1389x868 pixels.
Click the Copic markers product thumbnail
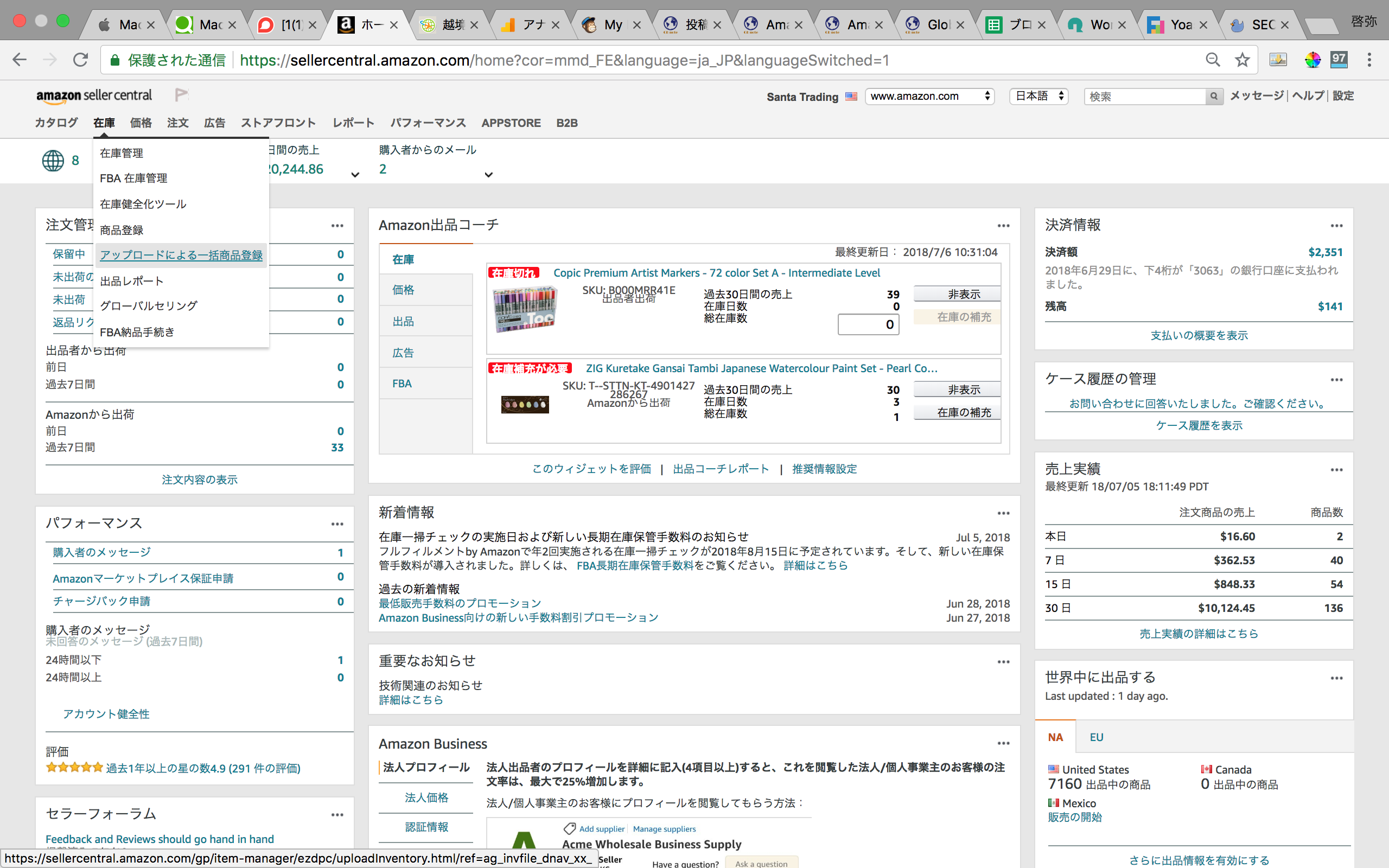coord(525,309)
